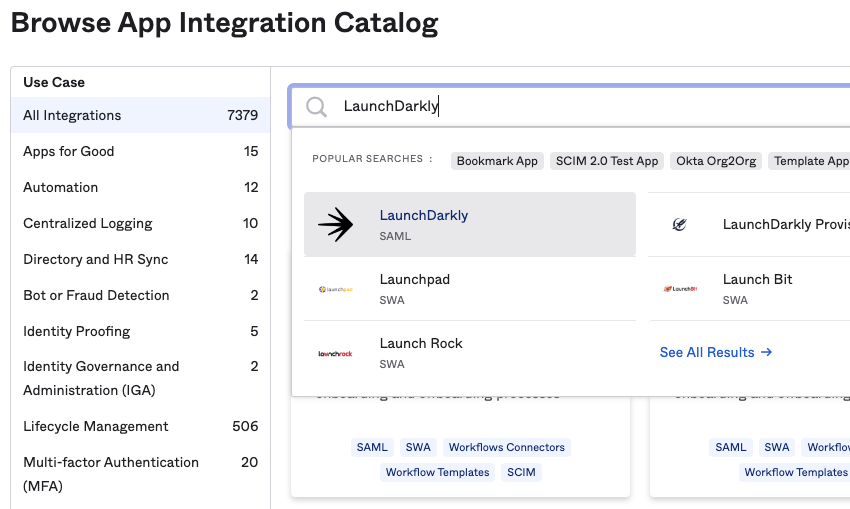Choose Multi-factor Authentication (MFA) filter
Viewport: 850px width, 509px height.
[x=140, y=474]
